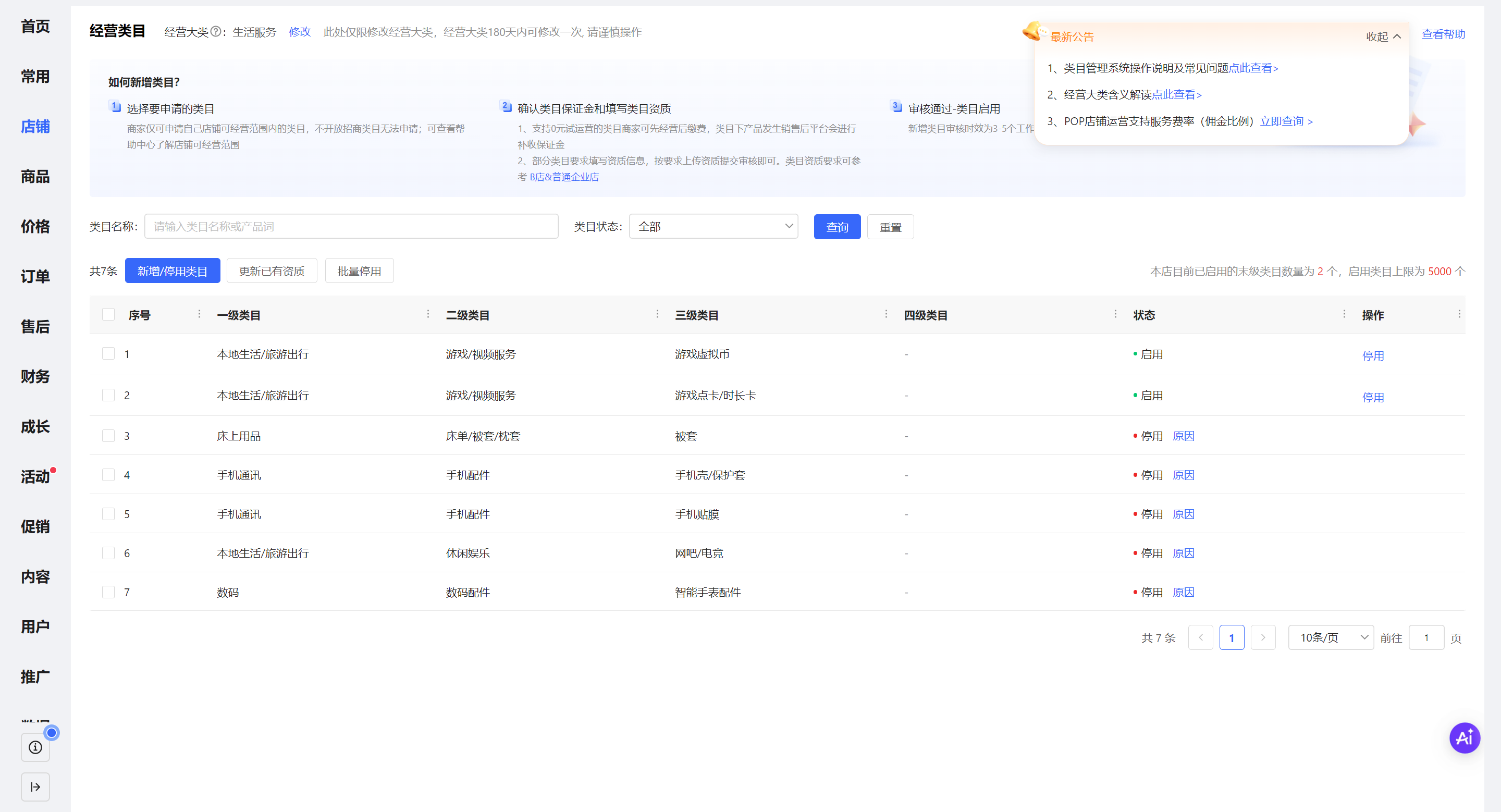Open 常用 in the sidebar
Image resolution: width=1501 pixels, height=812 pixels.
(35, 76)
